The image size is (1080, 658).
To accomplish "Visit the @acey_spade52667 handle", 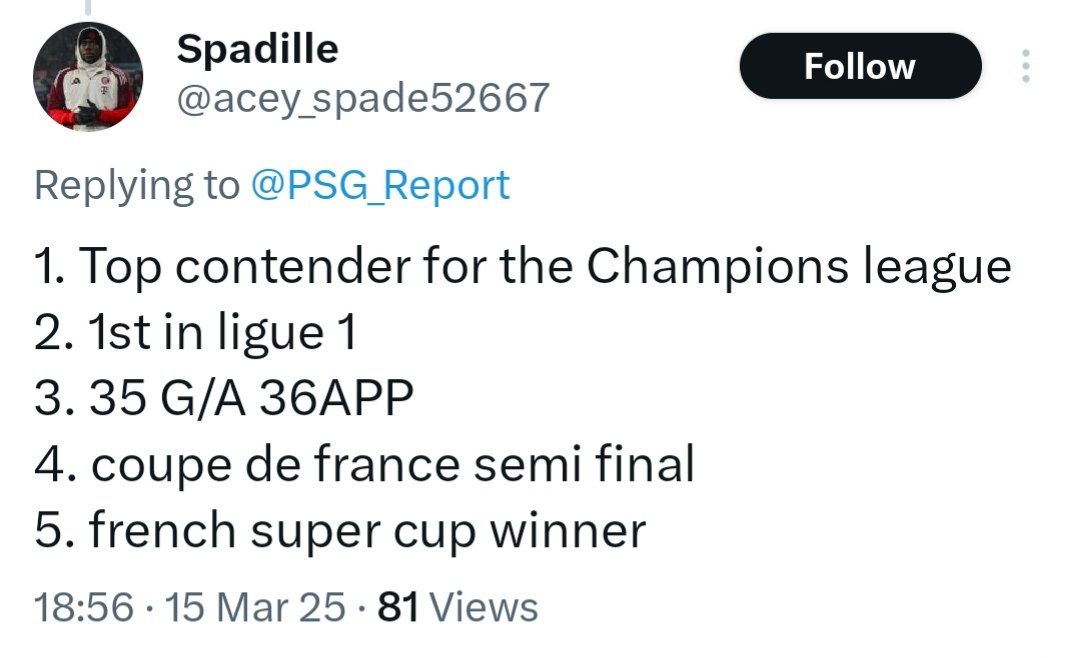I will (x=363, y=98).
